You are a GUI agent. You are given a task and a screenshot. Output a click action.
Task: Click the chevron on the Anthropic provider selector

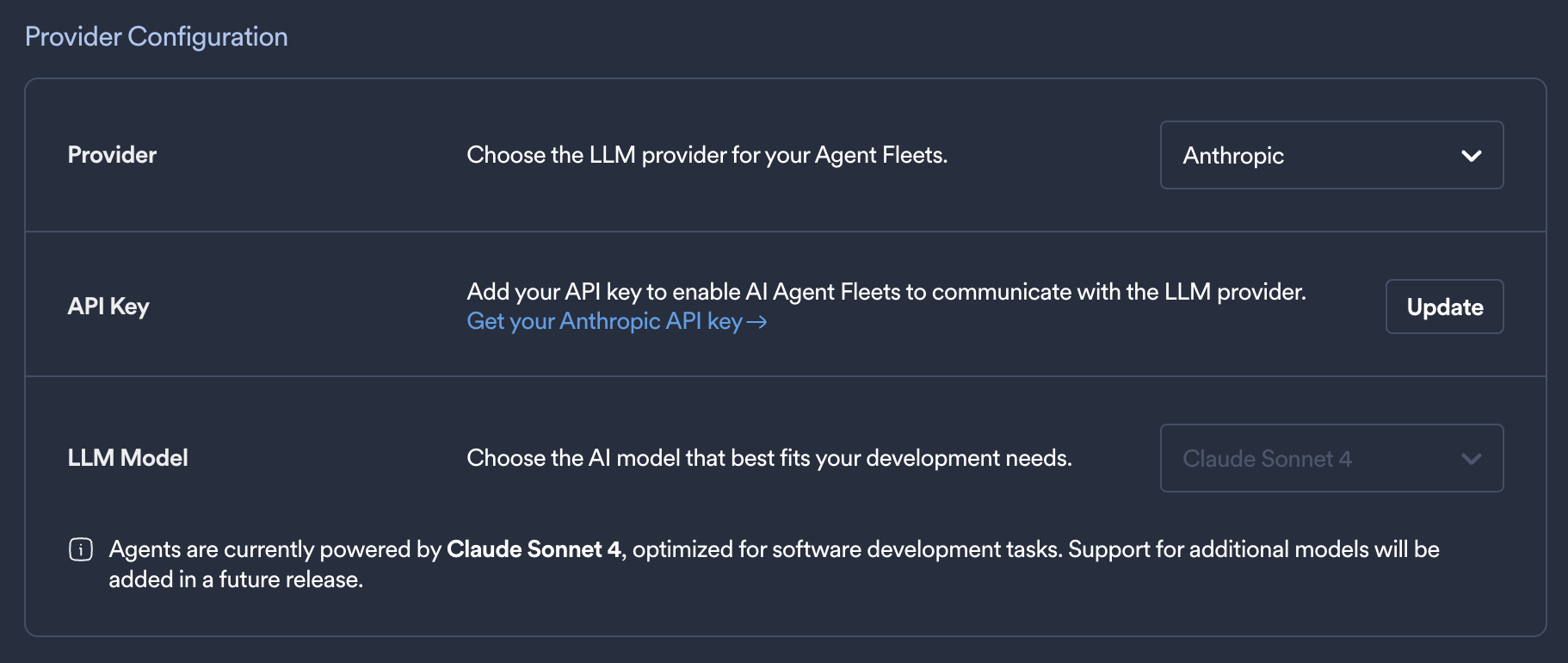pos(1472,156)
